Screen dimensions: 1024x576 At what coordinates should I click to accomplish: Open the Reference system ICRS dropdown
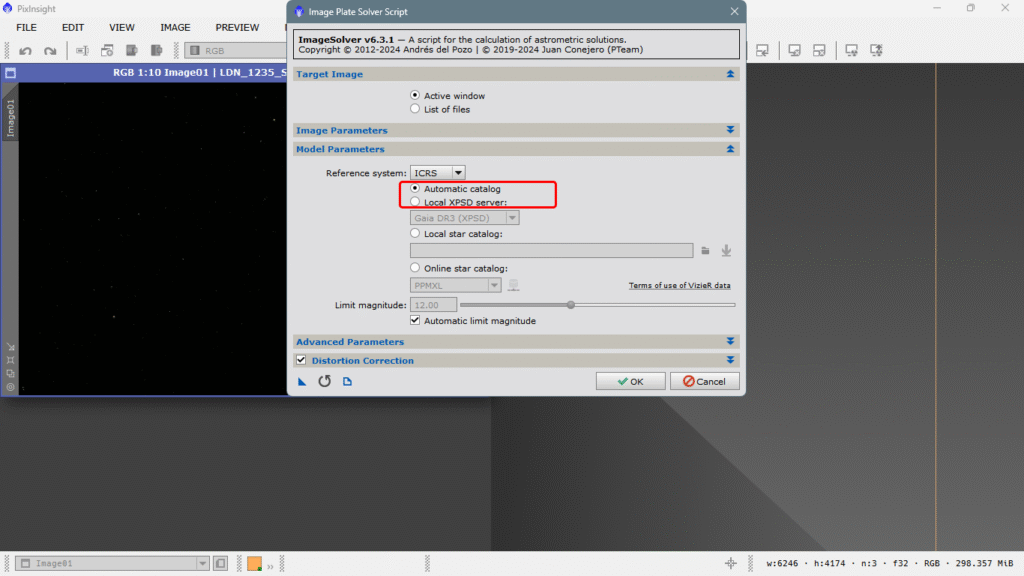pos(438,173)
